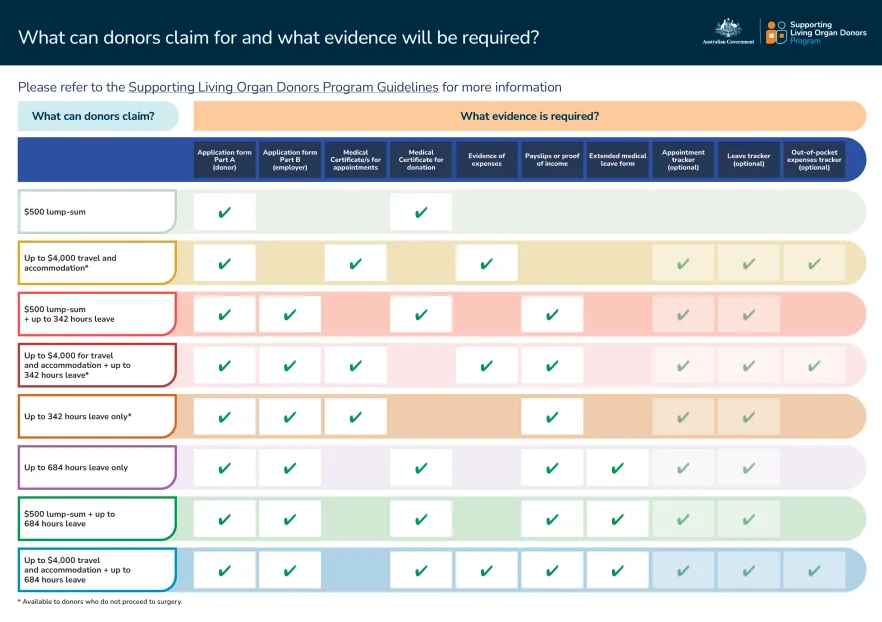This screenshot has height=622, width=882.
Task: Select the 'Up to 342 hours leave only*' row label
Action: 97,416
